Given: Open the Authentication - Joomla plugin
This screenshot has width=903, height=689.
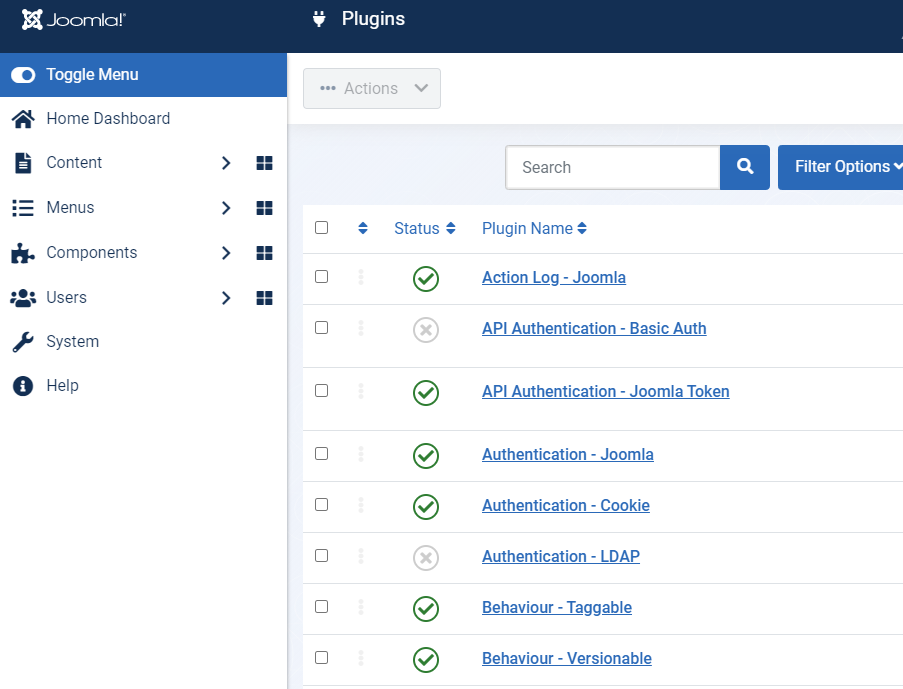Looking at the screenshot, I should click(567, 455).
